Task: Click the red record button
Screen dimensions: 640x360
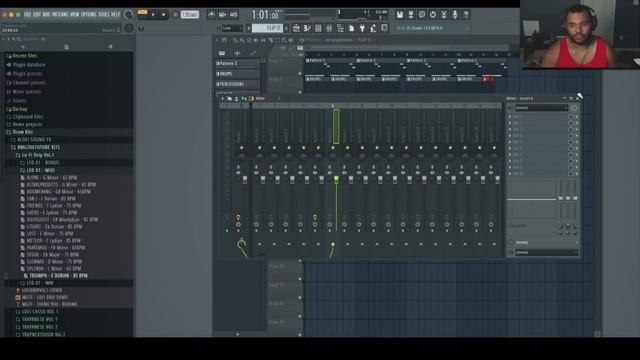Action: [x=175, y=14]
